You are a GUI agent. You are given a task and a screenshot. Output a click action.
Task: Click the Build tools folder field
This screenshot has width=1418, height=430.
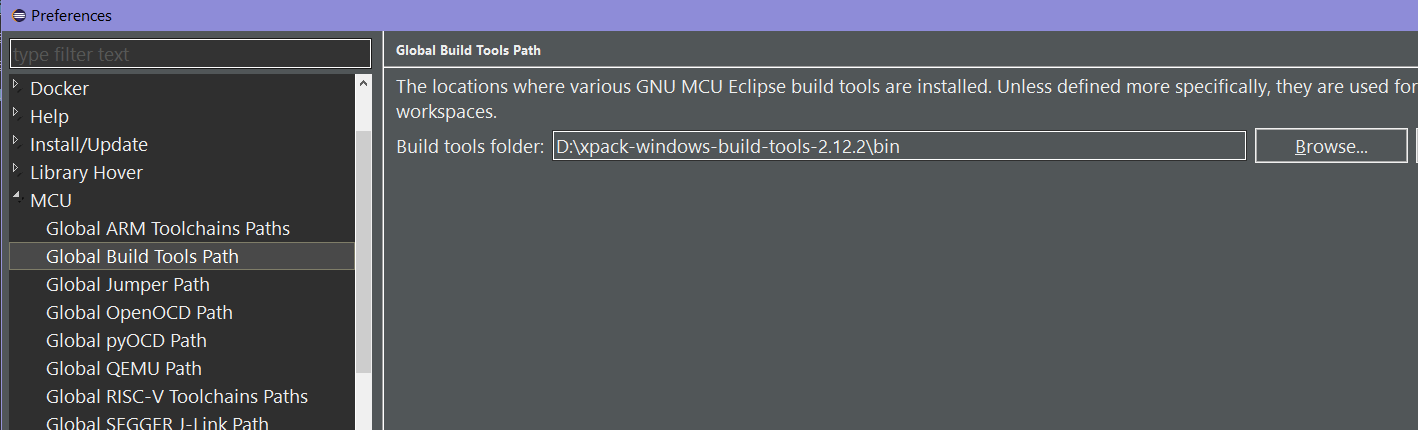point(899,146)
